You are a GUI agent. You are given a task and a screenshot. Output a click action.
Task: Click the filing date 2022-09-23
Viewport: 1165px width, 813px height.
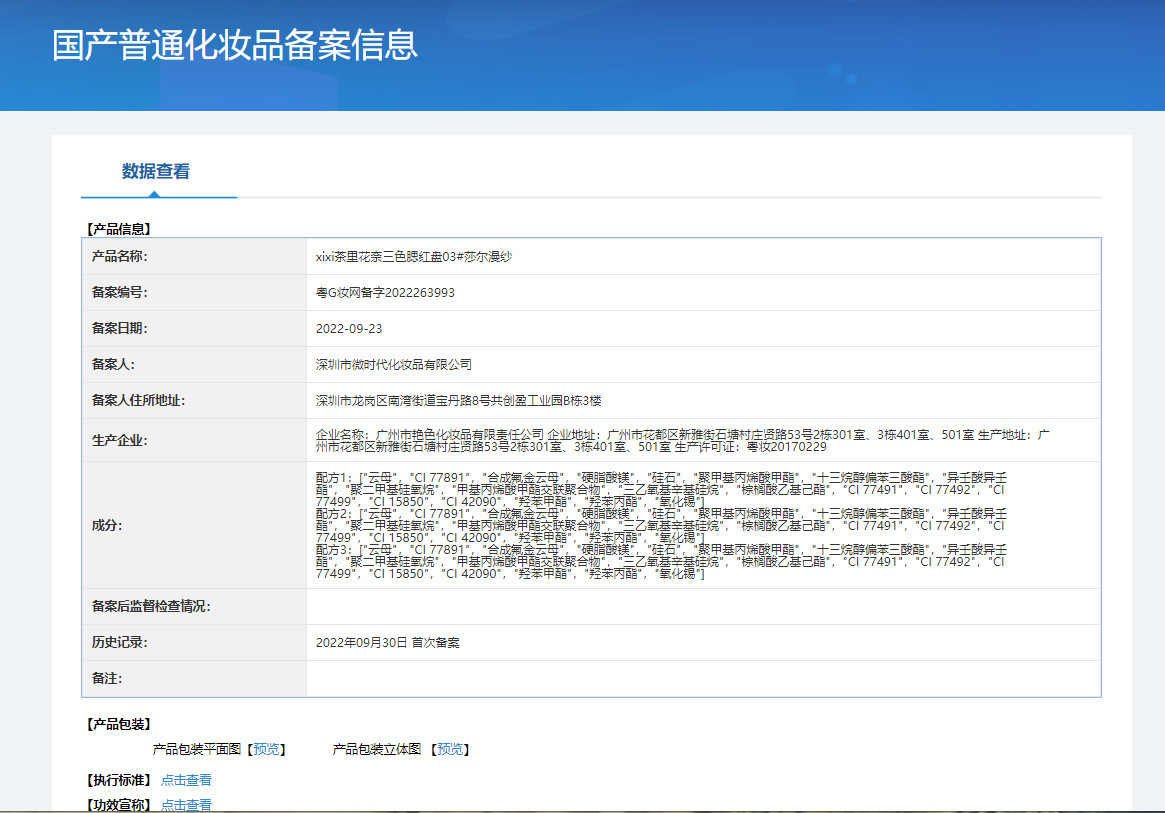(349, 329)
